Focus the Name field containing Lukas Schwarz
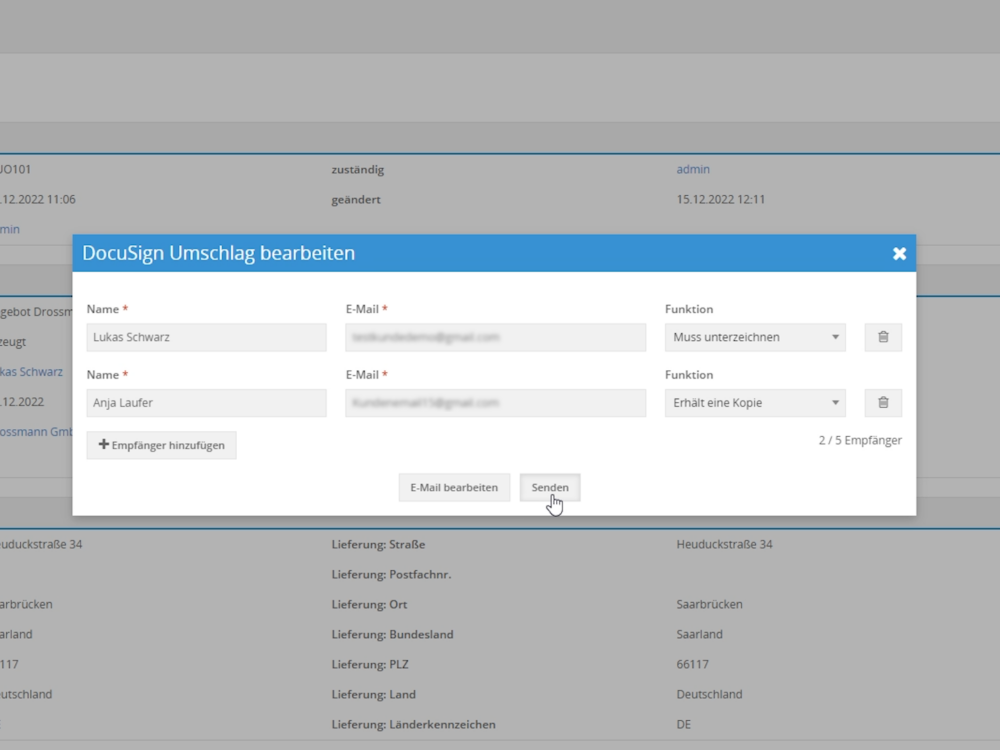Viewport: 1000px width, 750px height. [206, 337]
